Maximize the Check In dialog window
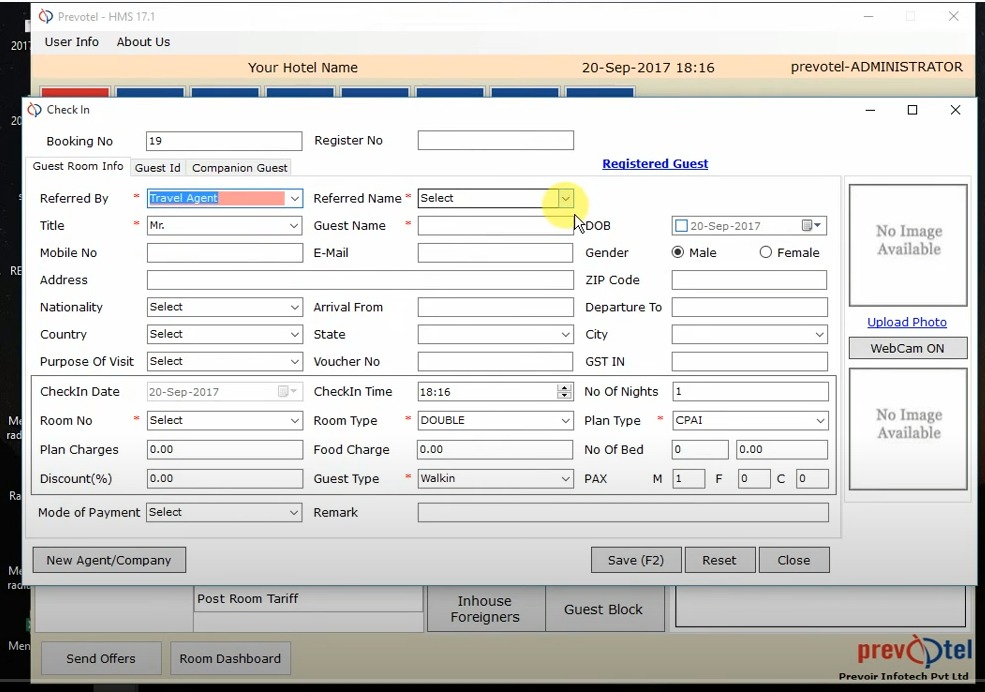Viewport: 985px width, 692px height. coord(912,110)
